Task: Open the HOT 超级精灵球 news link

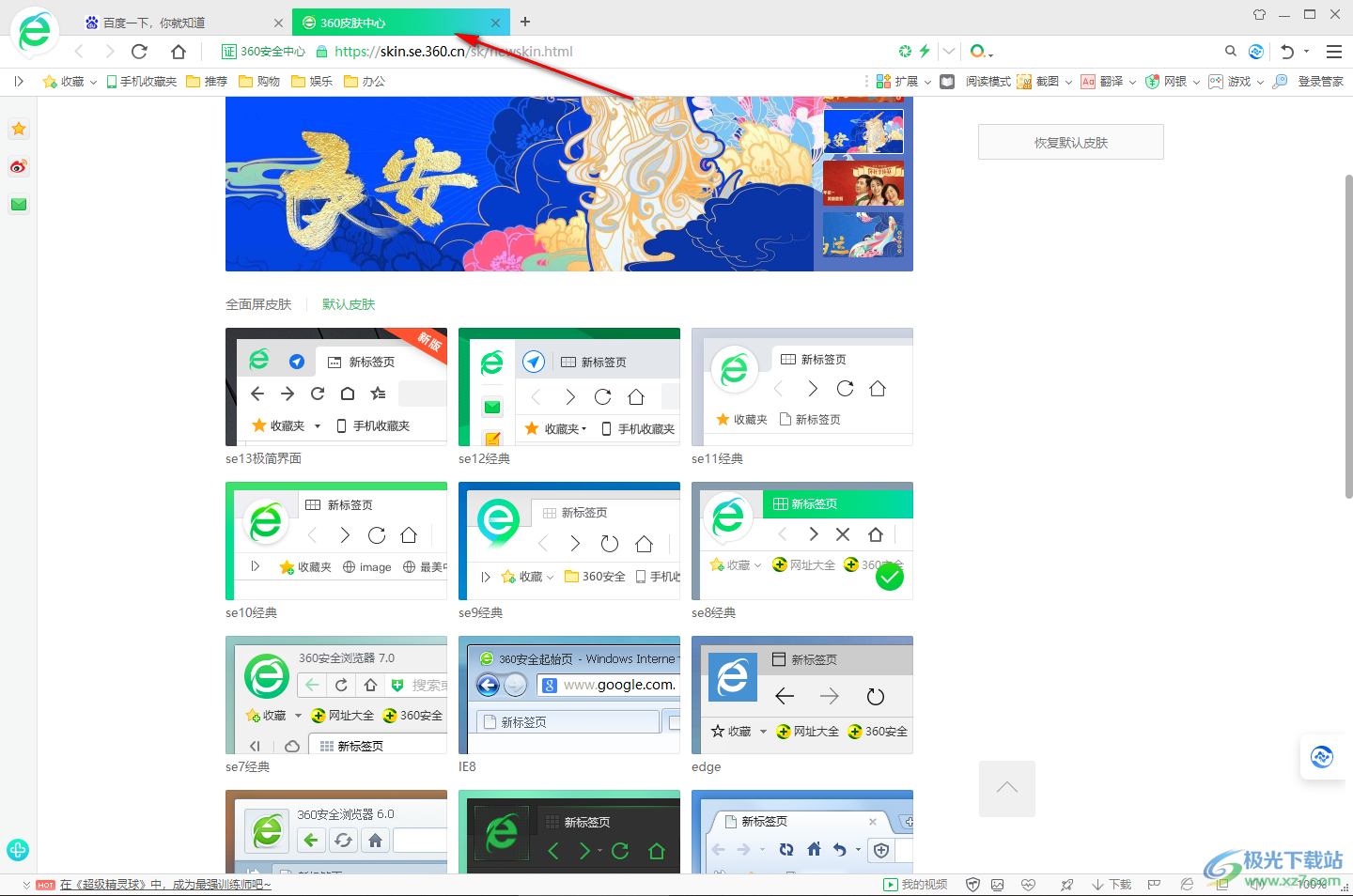Action: pyautogui.click(x=165, y=885)
